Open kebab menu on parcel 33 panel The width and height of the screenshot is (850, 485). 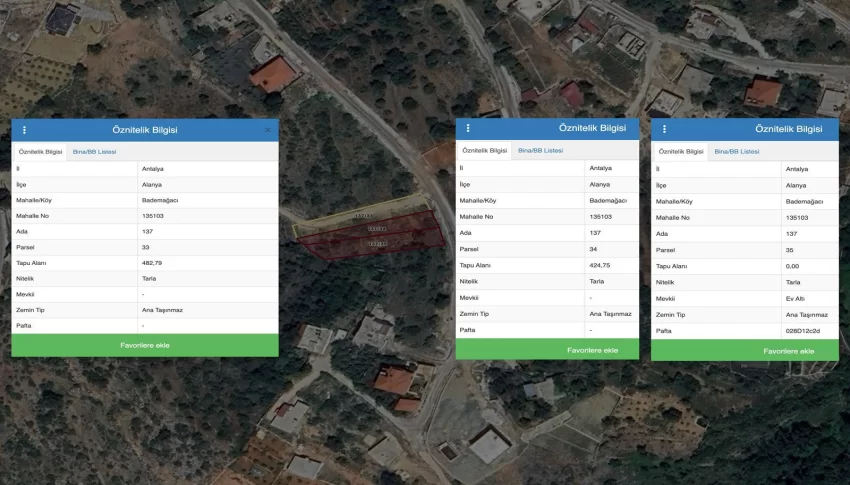coord(24,130)
